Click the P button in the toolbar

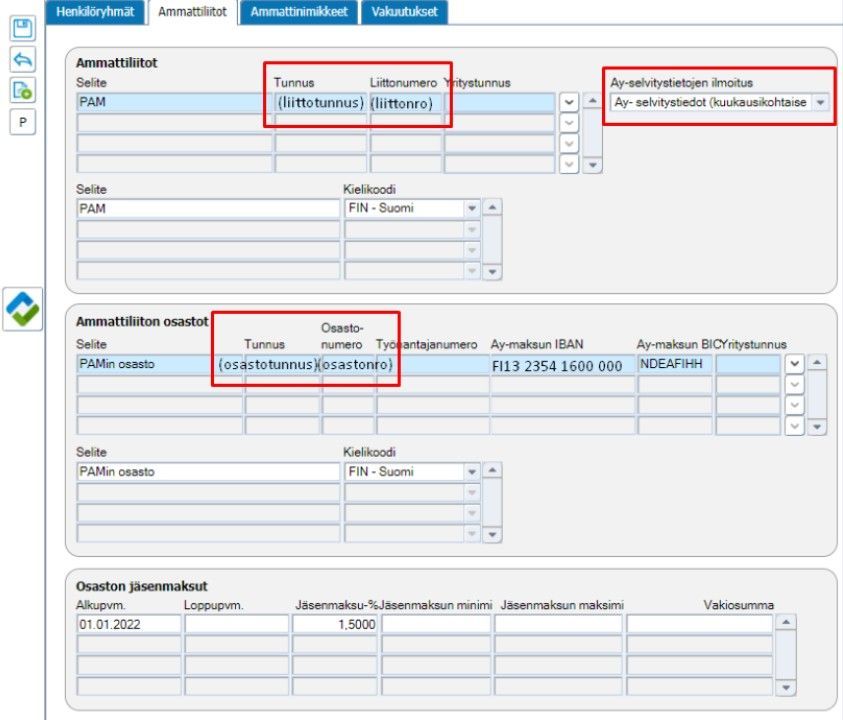click(23, 122)
